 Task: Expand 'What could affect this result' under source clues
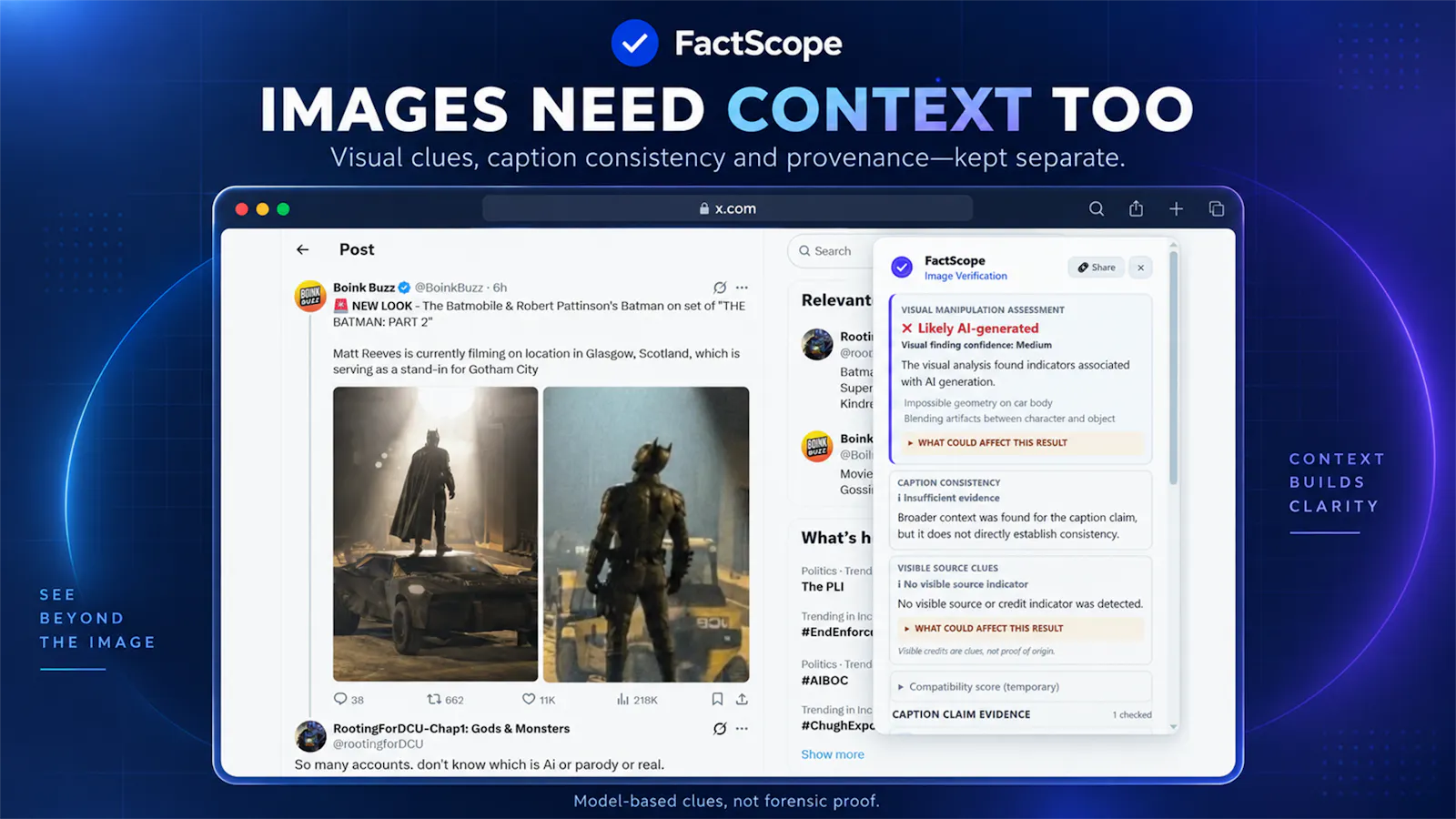tap(1021, 628)
